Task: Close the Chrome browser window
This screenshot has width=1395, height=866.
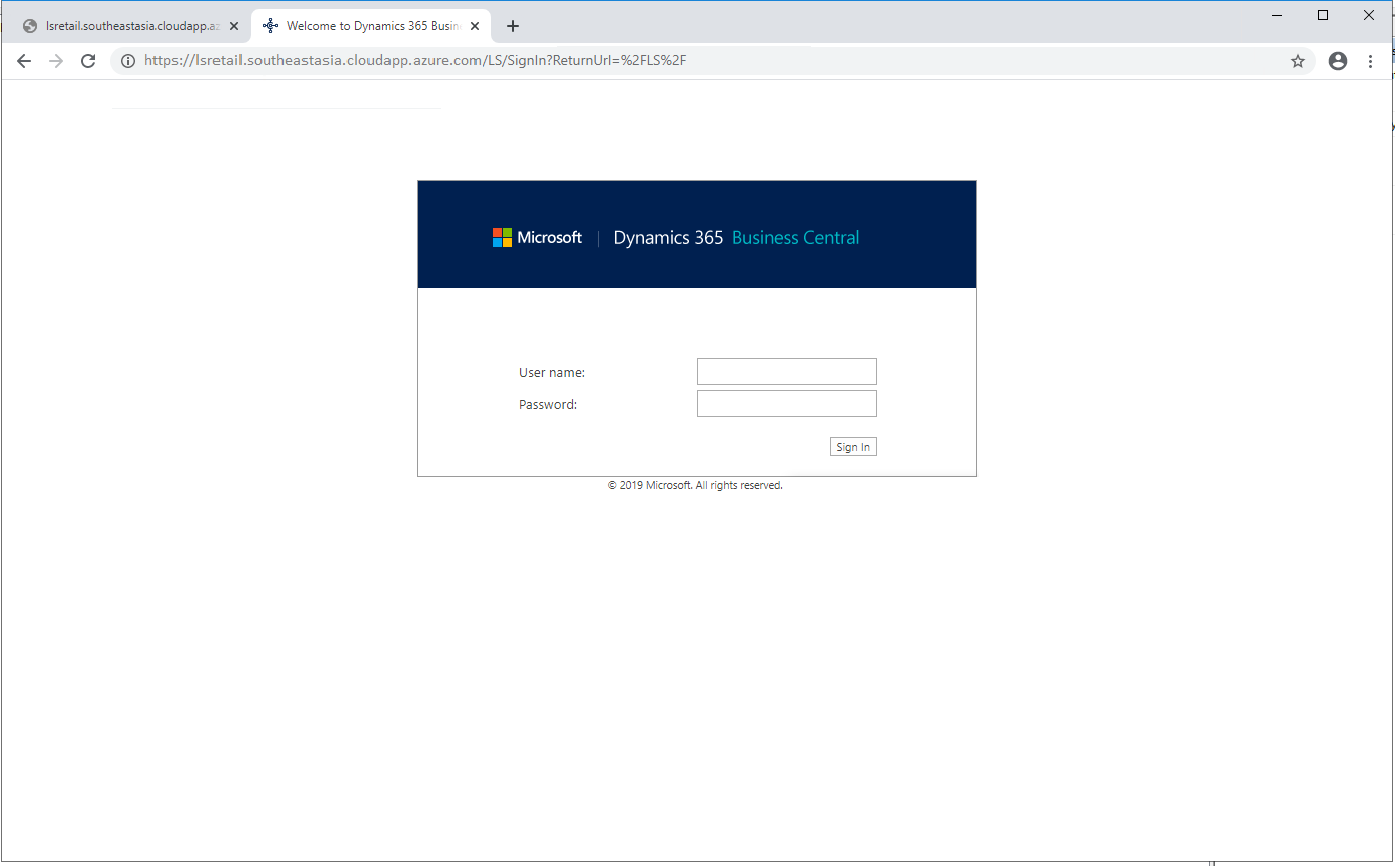Action: coord(1369,15)
